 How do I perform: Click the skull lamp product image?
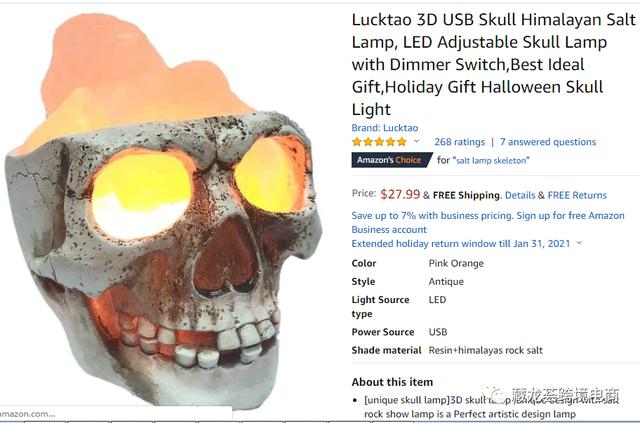click(163, 208)
